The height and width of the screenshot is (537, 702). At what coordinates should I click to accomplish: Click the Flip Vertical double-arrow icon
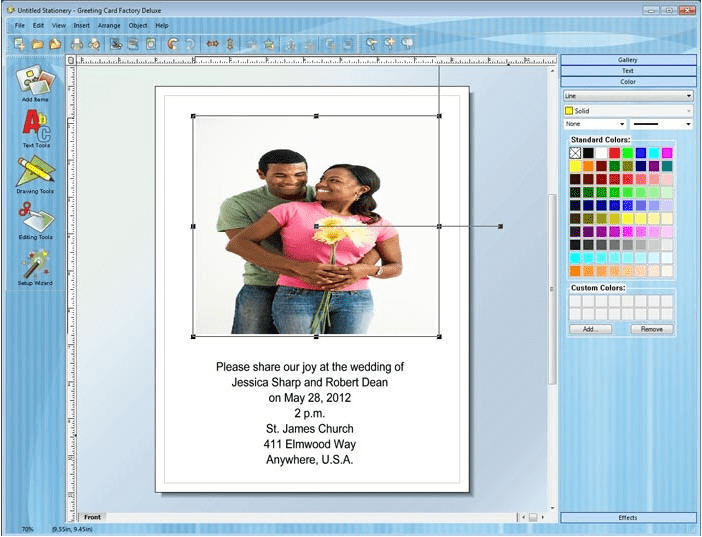[x=230, y=44]
